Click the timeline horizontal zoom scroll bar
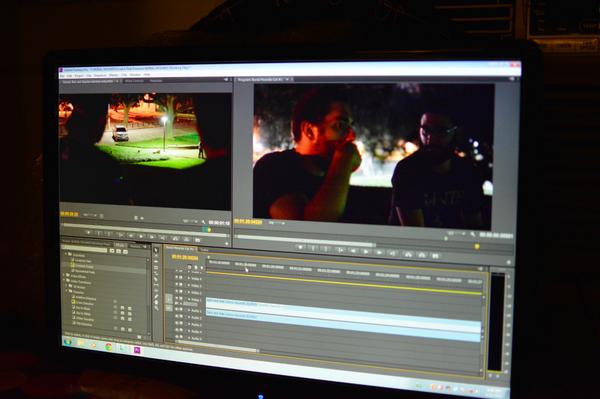Image resolution: width=600 pixels, height=399 pixels. click(x=218, y=347)
